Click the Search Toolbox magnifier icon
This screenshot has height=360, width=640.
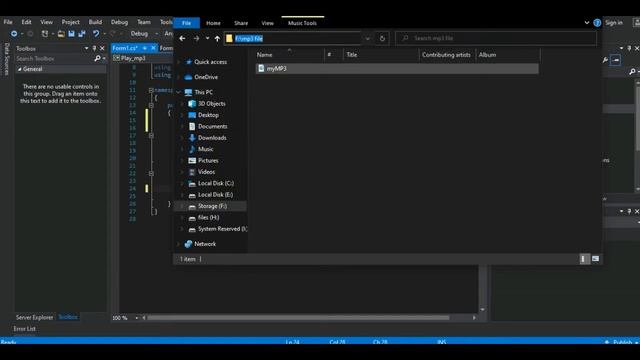(97, 59)
